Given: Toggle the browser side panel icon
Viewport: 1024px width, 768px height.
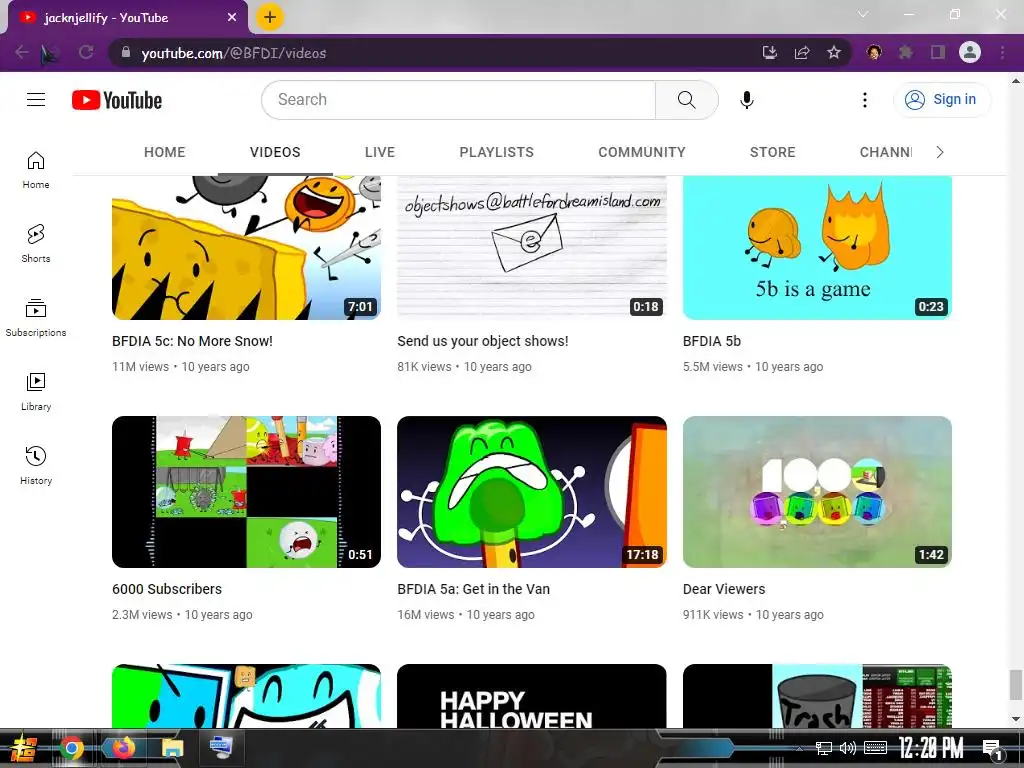Looking at the screenshot, I should 938,52.
